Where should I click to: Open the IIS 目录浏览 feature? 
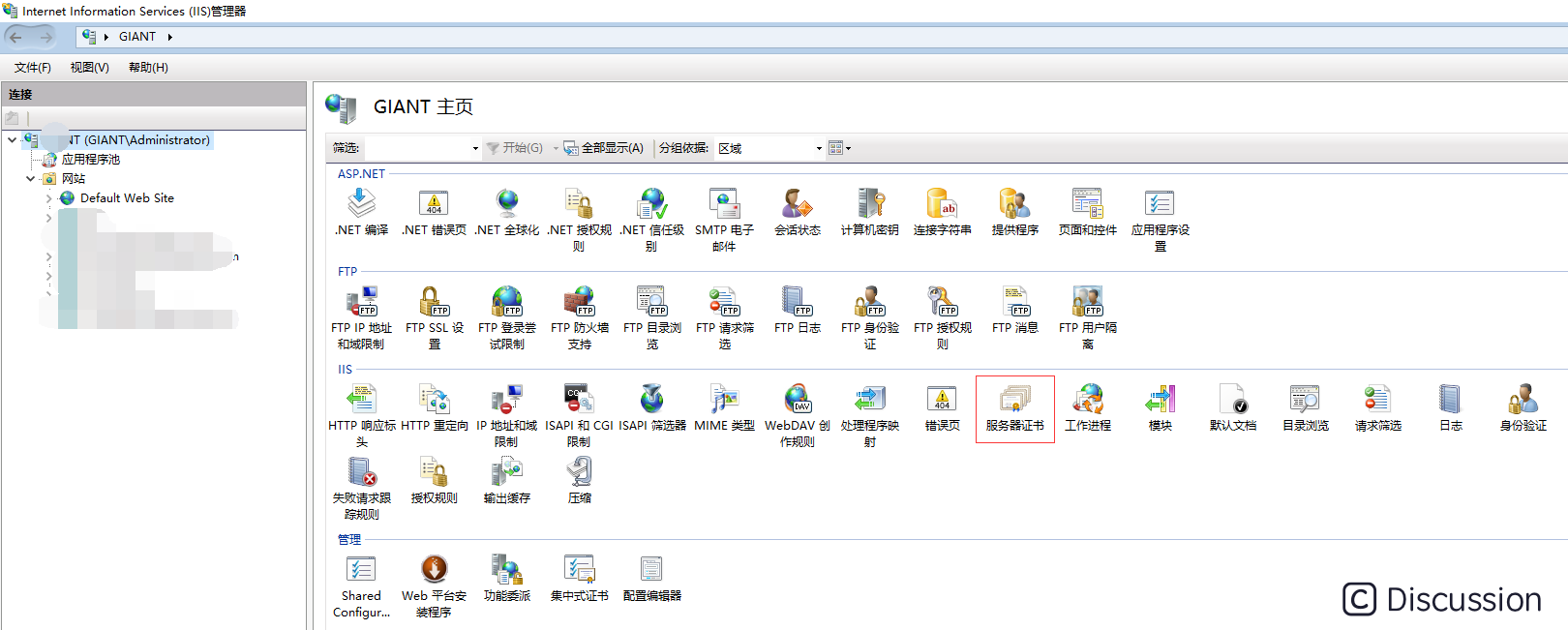point(1305,407)
